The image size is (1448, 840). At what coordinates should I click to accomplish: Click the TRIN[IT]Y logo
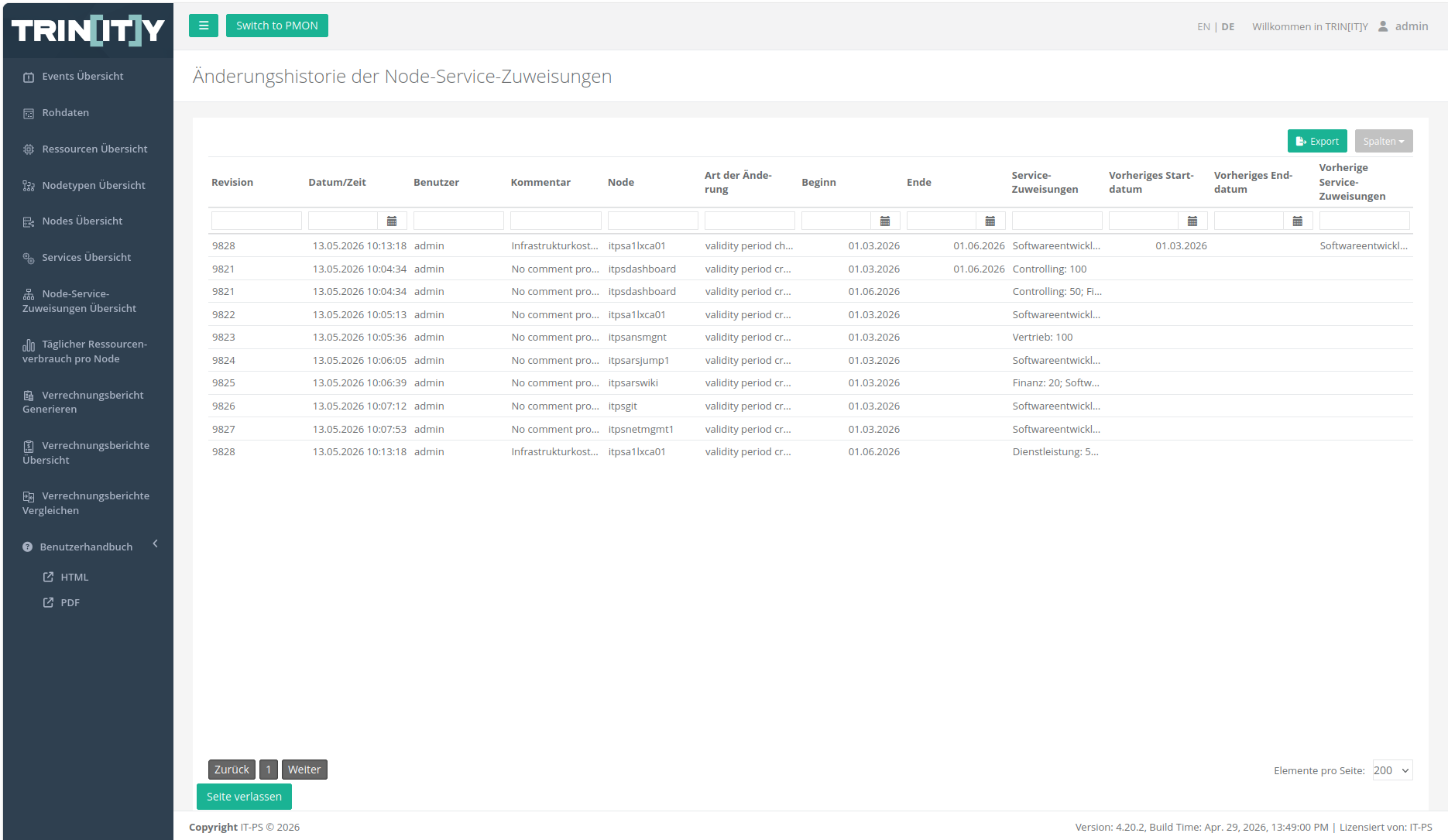coord(88,30)
